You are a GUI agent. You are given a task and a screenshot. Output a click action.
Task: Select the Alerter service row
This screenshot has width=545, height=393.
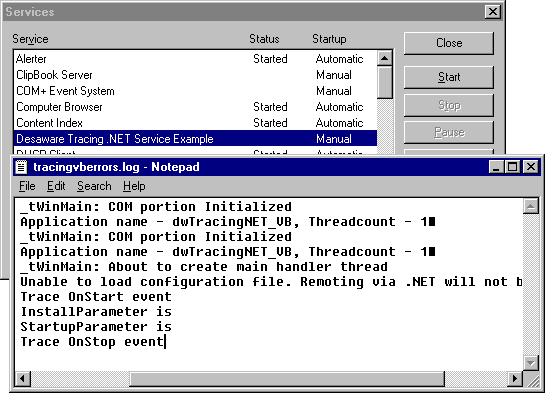pos(195,59)
